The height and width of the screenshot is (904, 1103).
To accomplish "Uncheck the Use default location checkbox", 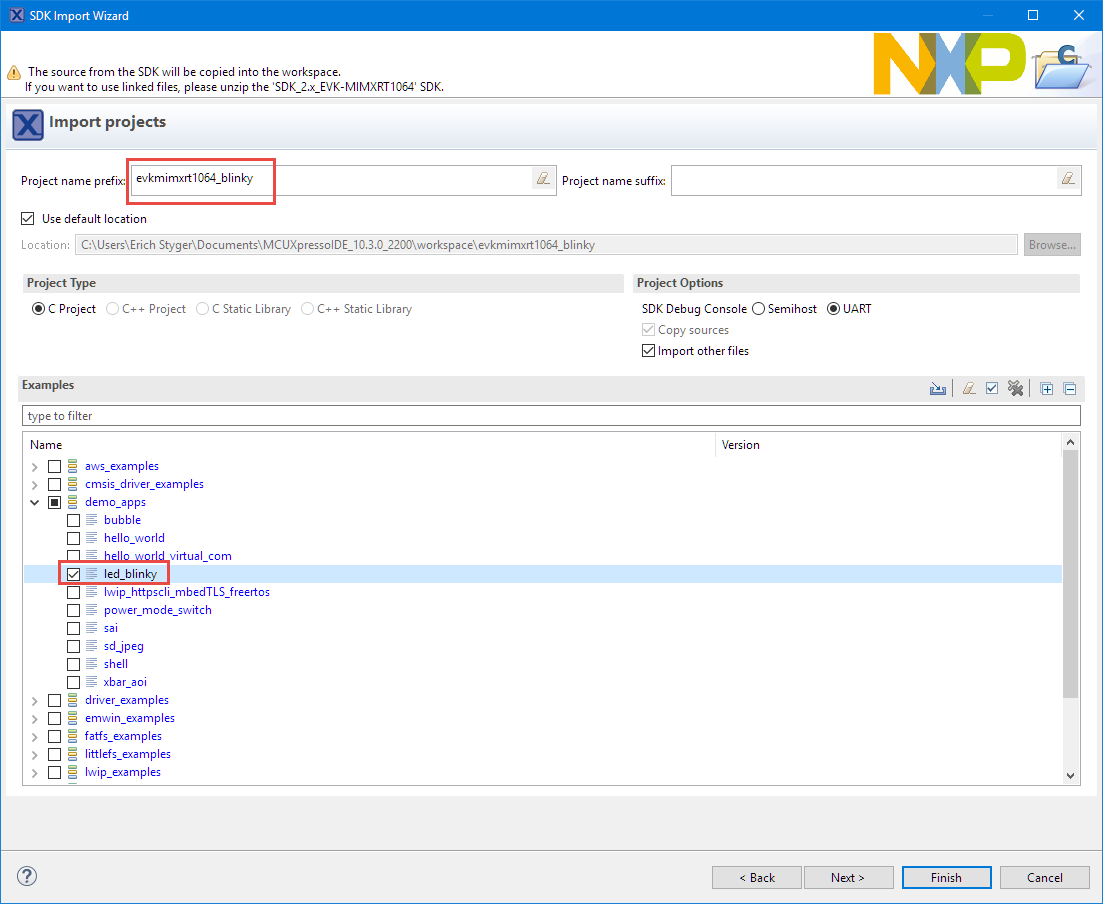I will pyautogui.click(x=28, y=219).
